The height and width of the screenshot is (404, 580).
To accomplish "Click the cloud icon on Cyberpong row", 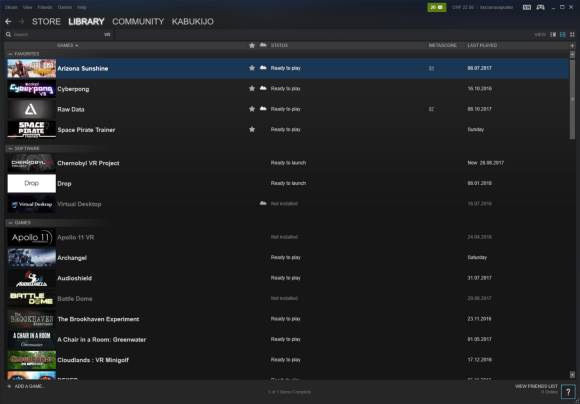I will (263, 88).
